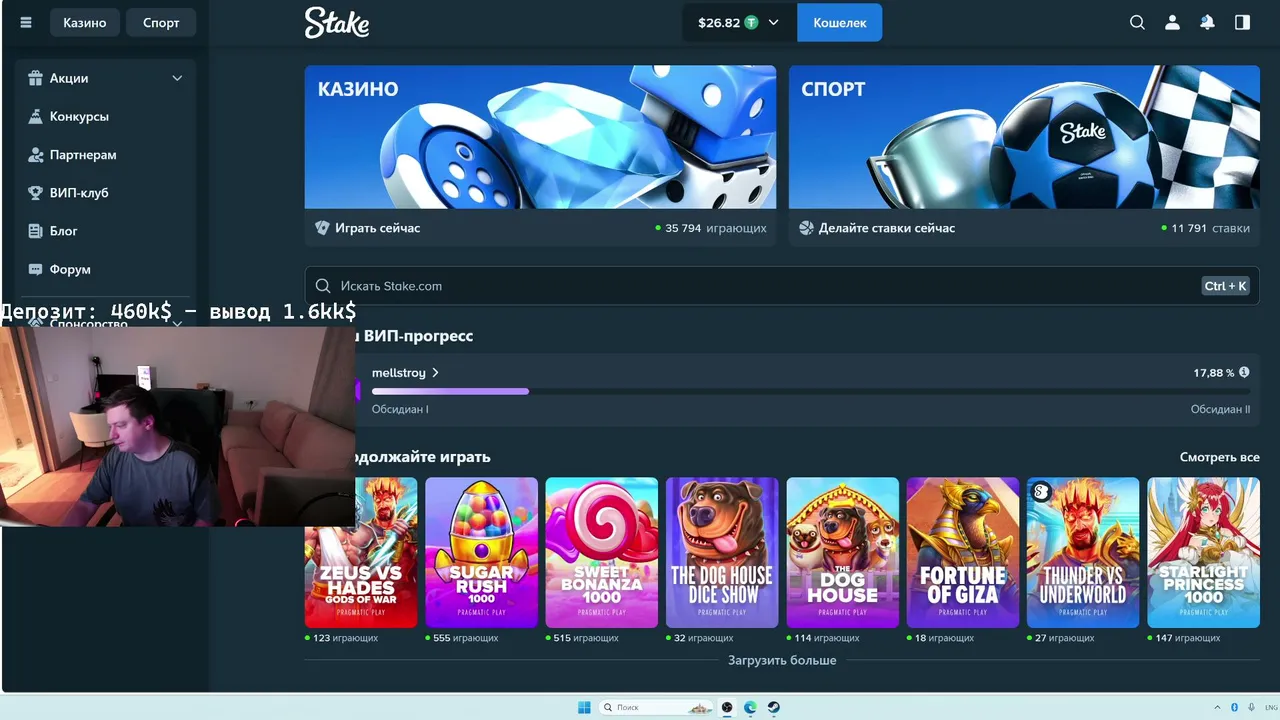This screenshot has width=1280, height=720.
Task: Open the СПОРТ banner image
Action: [1024, 137]
